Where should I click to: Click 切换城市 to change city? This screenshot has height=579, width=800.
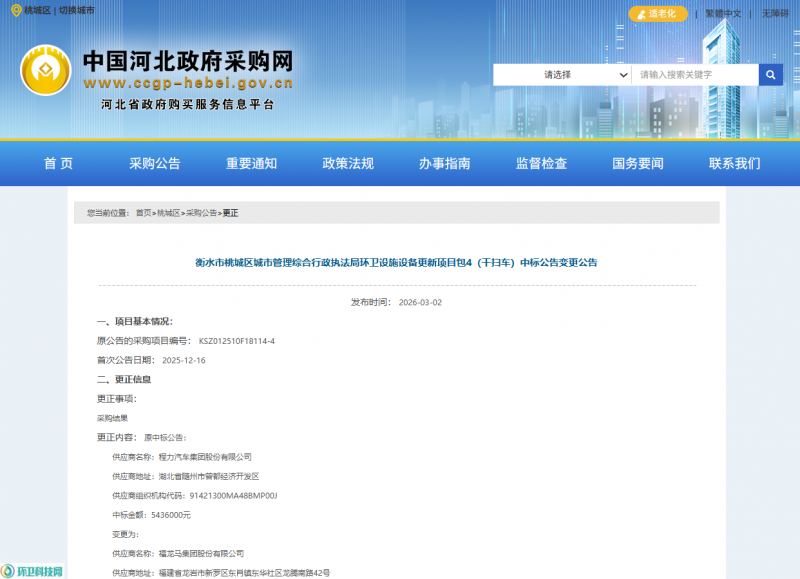77,10
